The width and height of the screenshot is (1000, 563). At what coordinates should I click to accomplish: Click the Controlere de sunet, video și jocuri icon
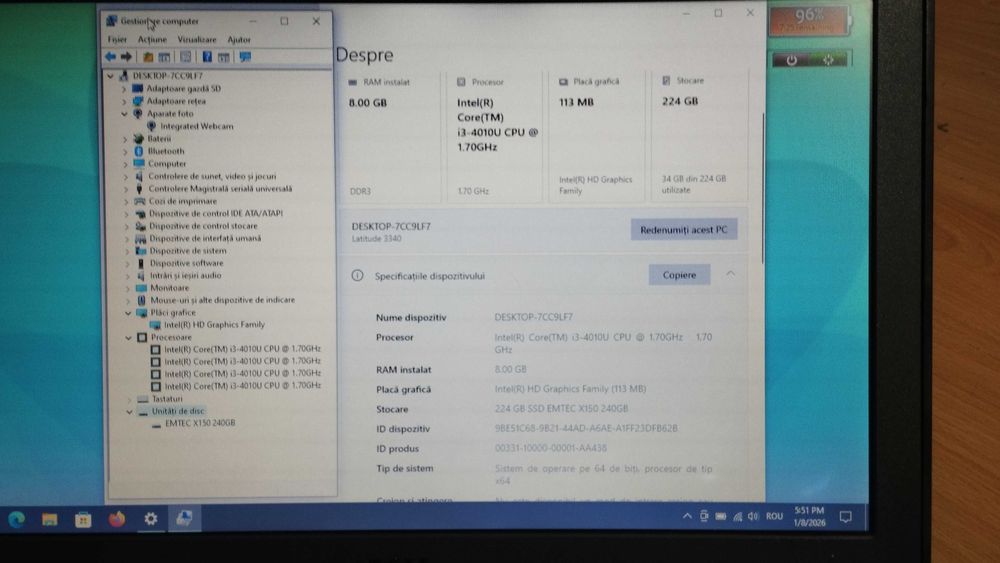(x=139, y=176)
